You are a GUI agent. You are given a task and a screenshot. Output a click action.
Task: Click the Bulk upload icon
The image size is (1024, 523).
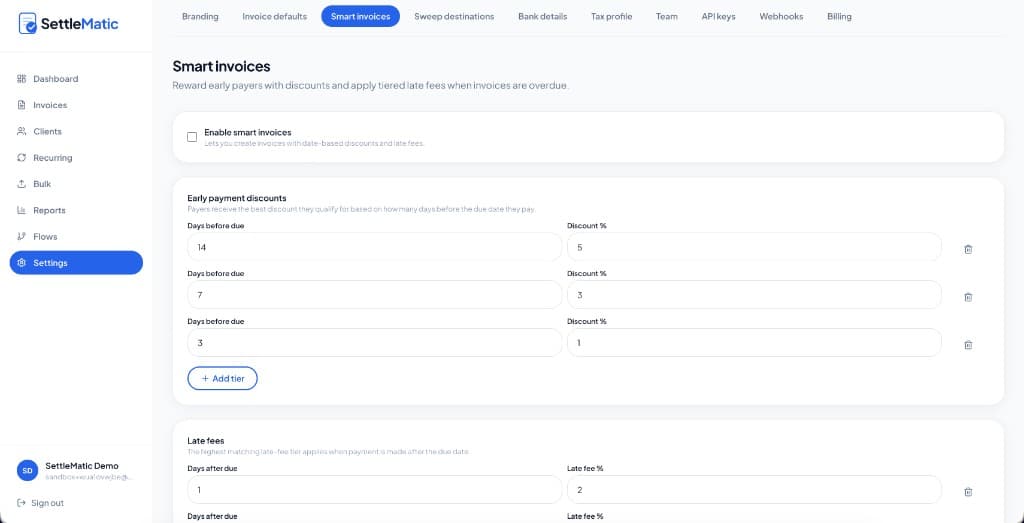21,184
